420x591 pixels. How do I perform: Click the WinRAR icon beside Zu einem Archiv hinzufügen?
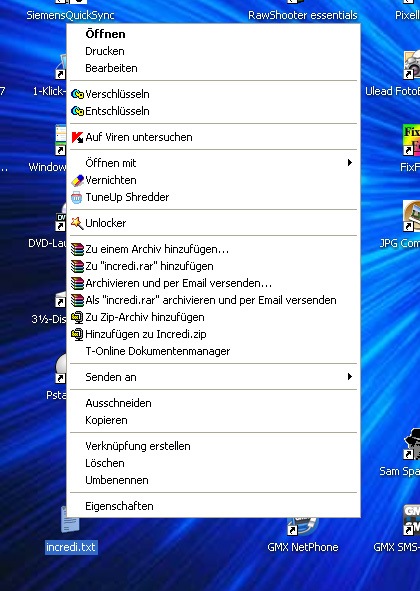point(77,249)
